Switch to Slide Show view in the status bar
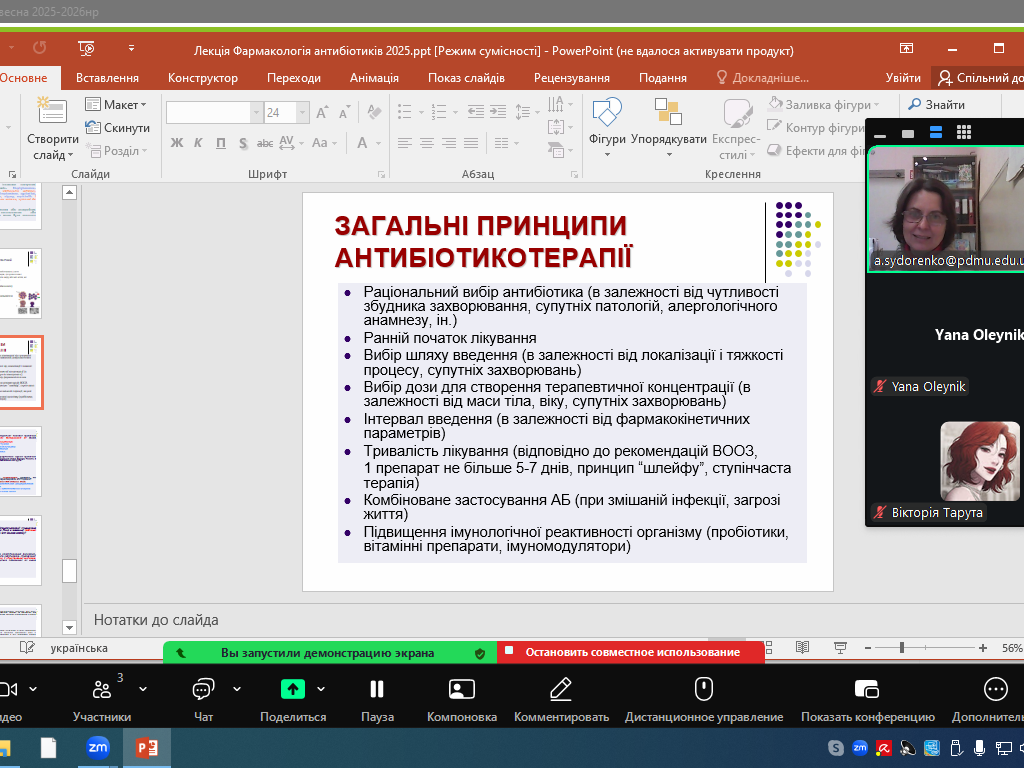 point(840,647)
